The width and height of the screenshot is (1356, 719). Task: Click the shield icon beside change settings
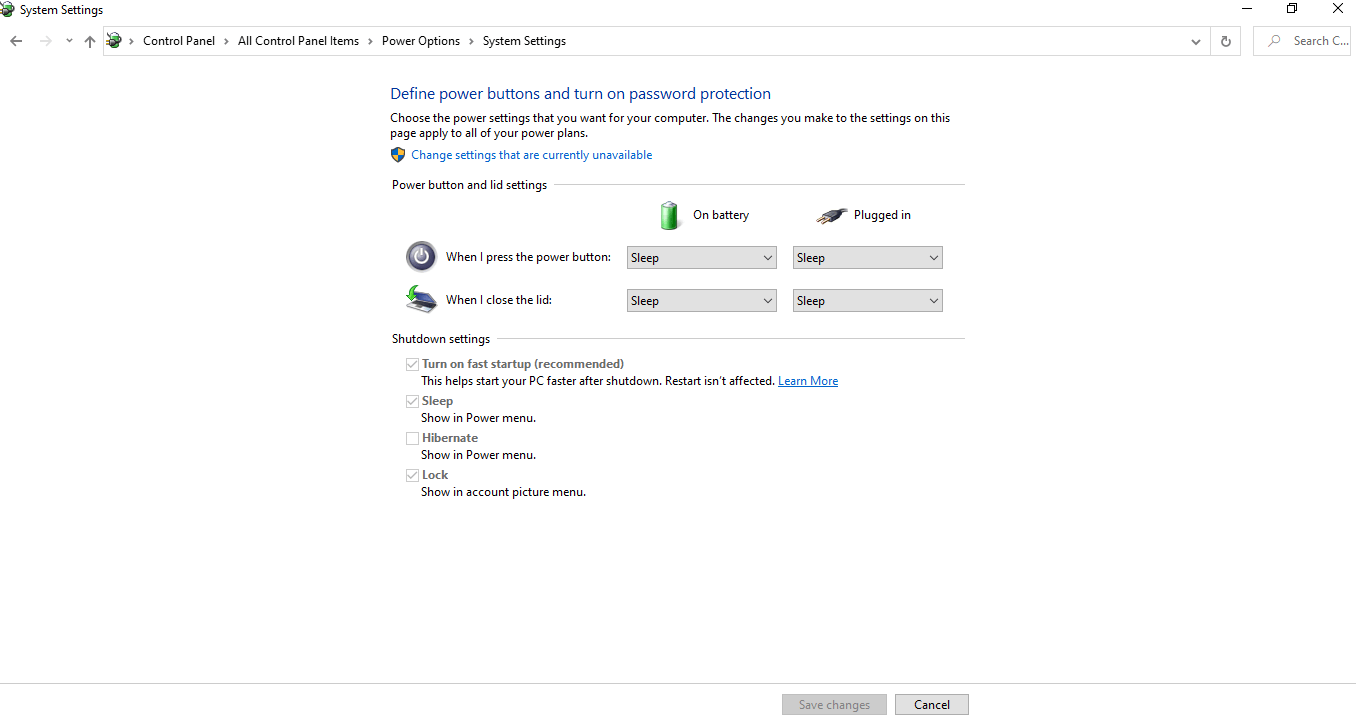[x=398, y=155]
